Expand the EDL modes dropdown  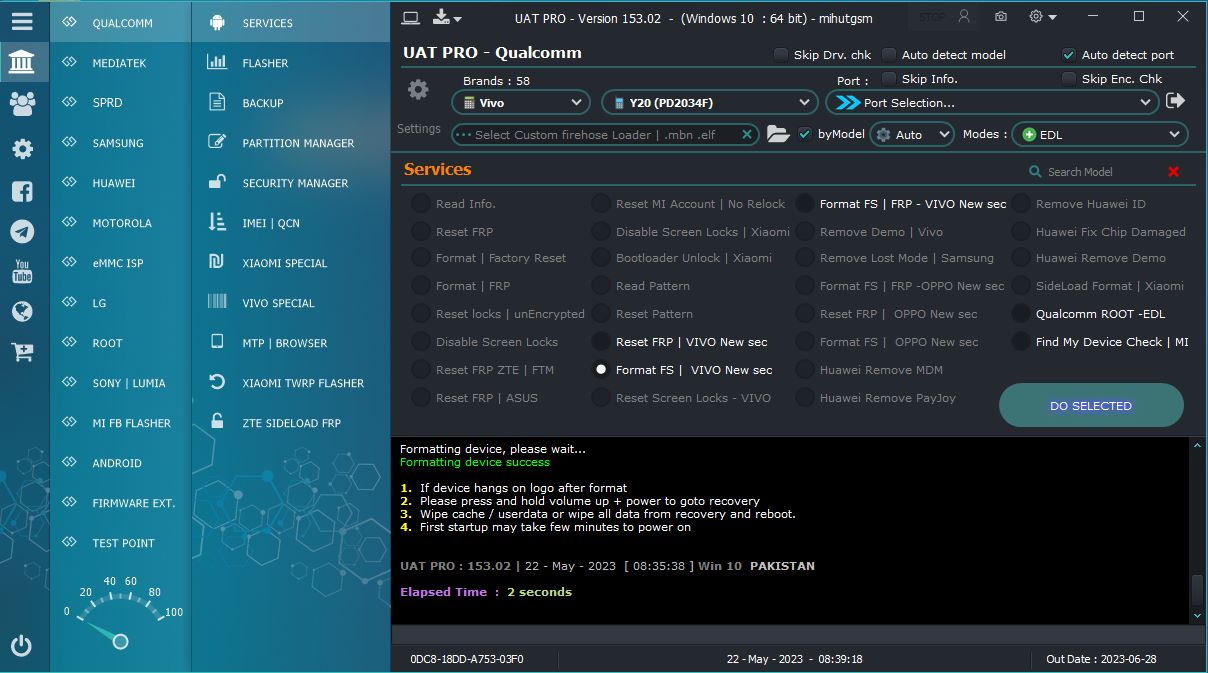coord(1100,134)
